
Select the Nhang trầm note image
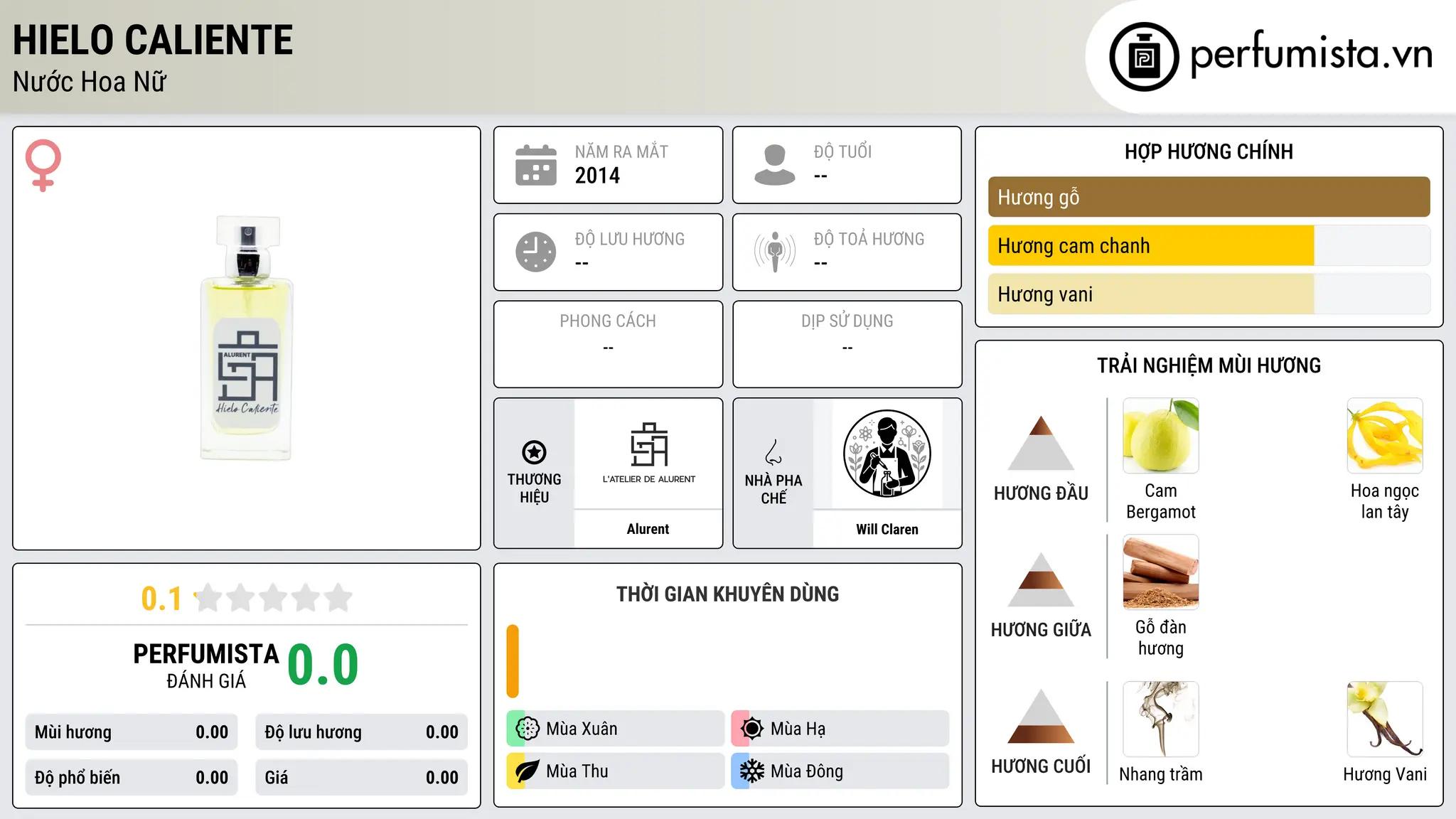(x=1161, y=719)
